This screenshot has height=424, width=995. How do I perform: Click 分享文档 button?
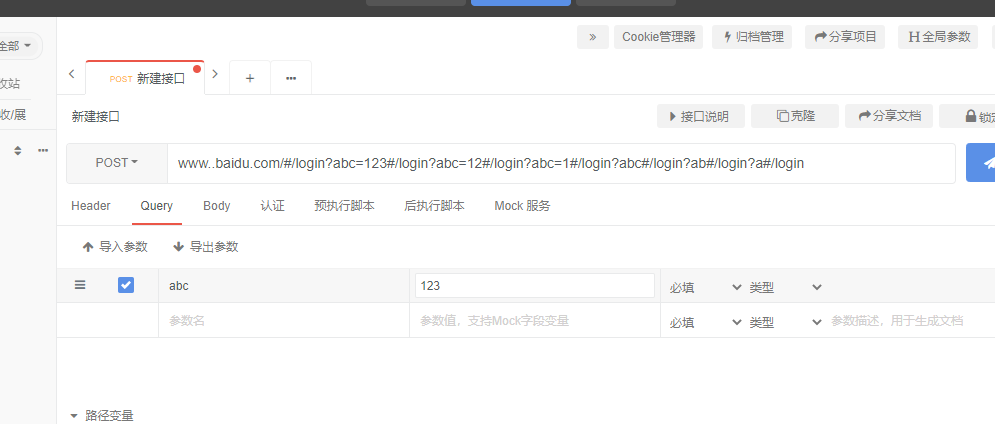point(889,116)
